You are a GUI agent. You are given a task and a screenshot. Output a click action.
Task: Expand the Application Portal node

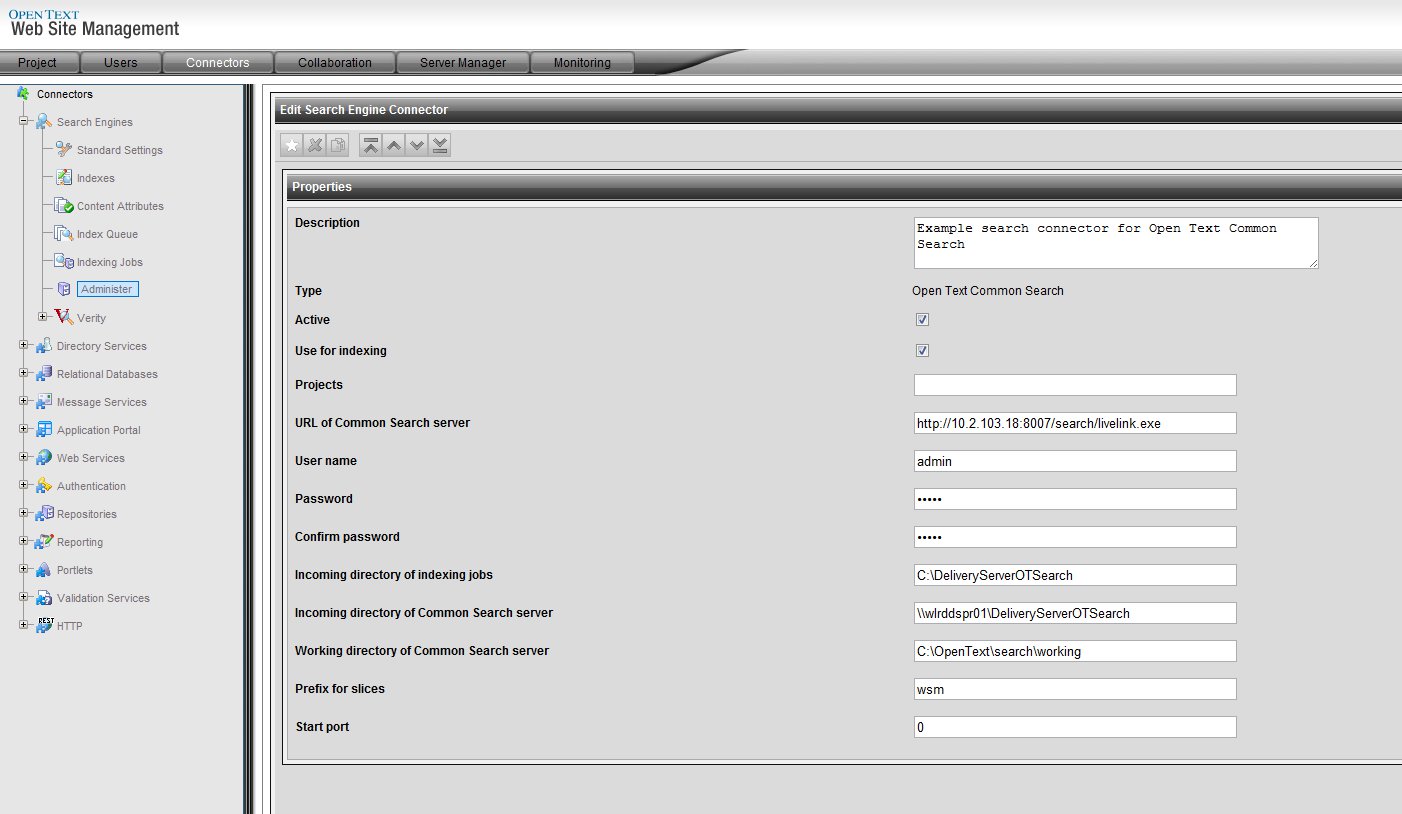point(24,429)
